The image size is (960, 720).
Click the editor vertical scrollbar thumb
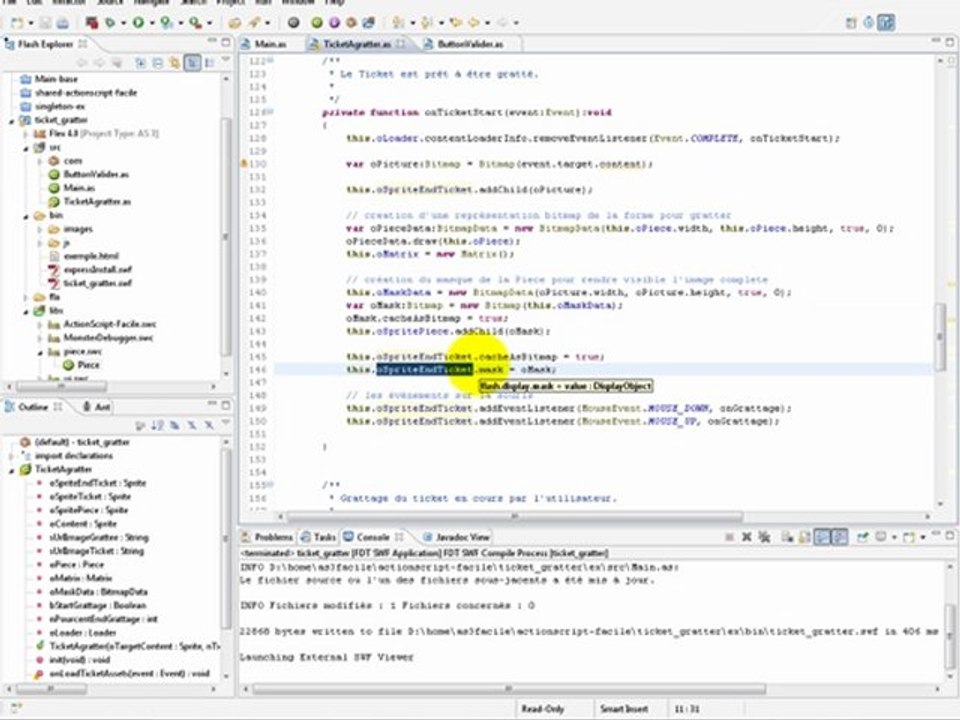[x=939, y=337]
